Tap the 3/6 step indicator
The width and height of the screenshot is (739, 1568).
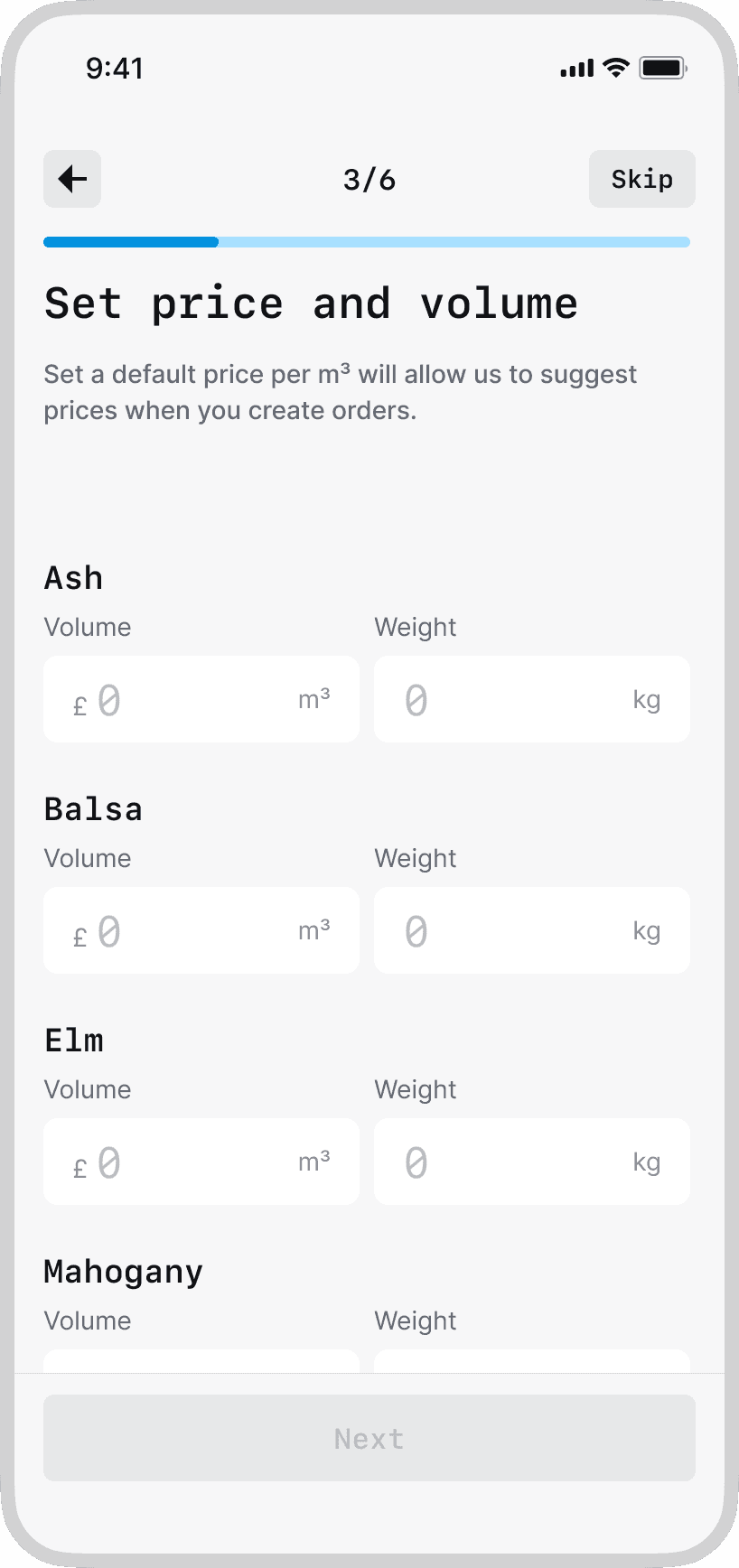click(369, 180)
